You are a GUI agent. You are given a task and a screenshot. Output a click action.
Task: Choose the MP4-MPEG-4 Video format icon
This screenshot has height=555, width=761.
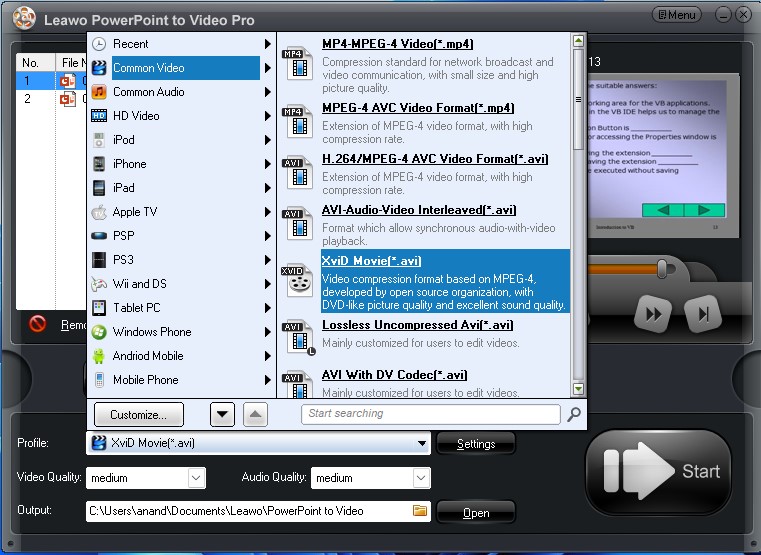pos(298,63)
